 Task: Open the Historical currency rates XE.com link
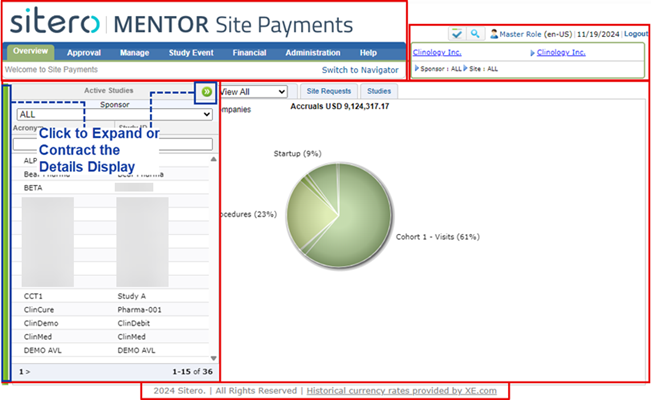401,390
